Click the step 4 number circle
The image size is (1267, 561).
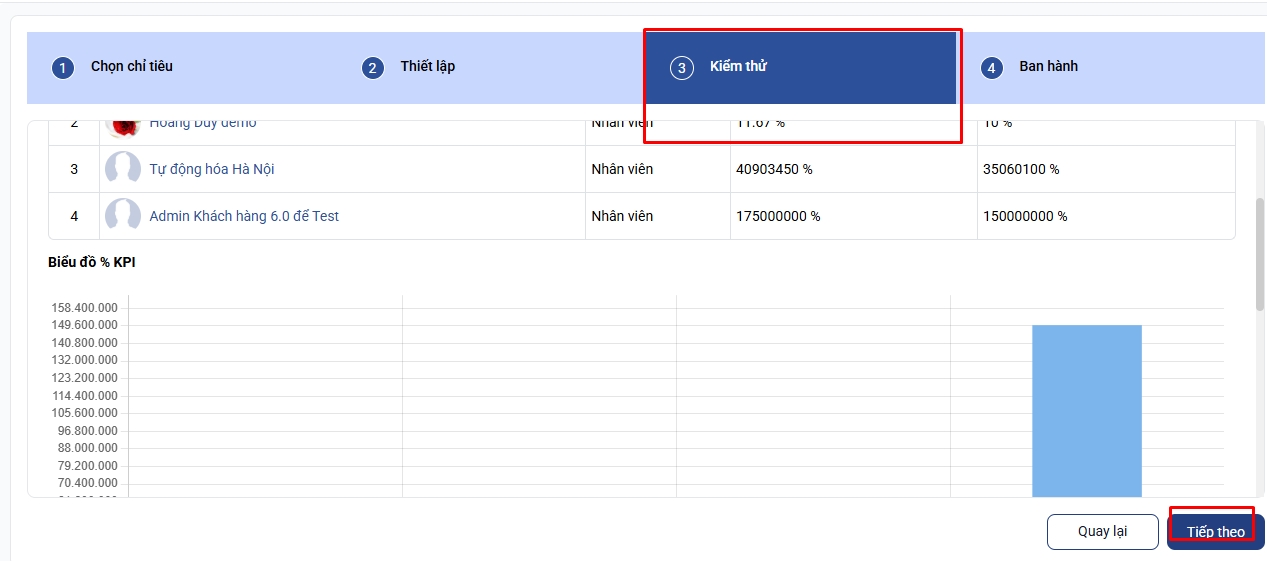point(991,68)
